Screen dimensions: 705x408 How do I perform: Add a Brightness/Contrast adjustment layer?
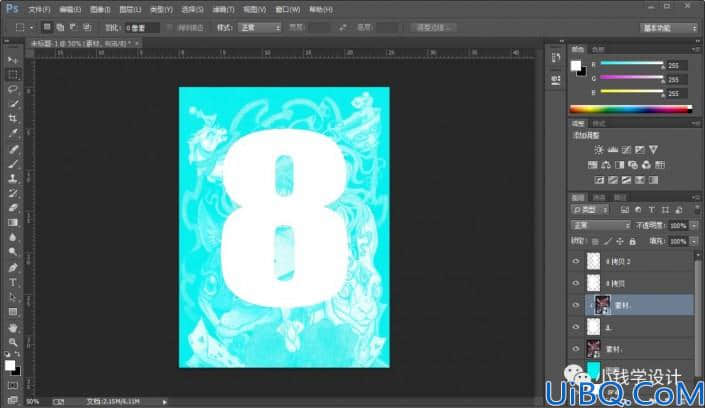[598, 150]
